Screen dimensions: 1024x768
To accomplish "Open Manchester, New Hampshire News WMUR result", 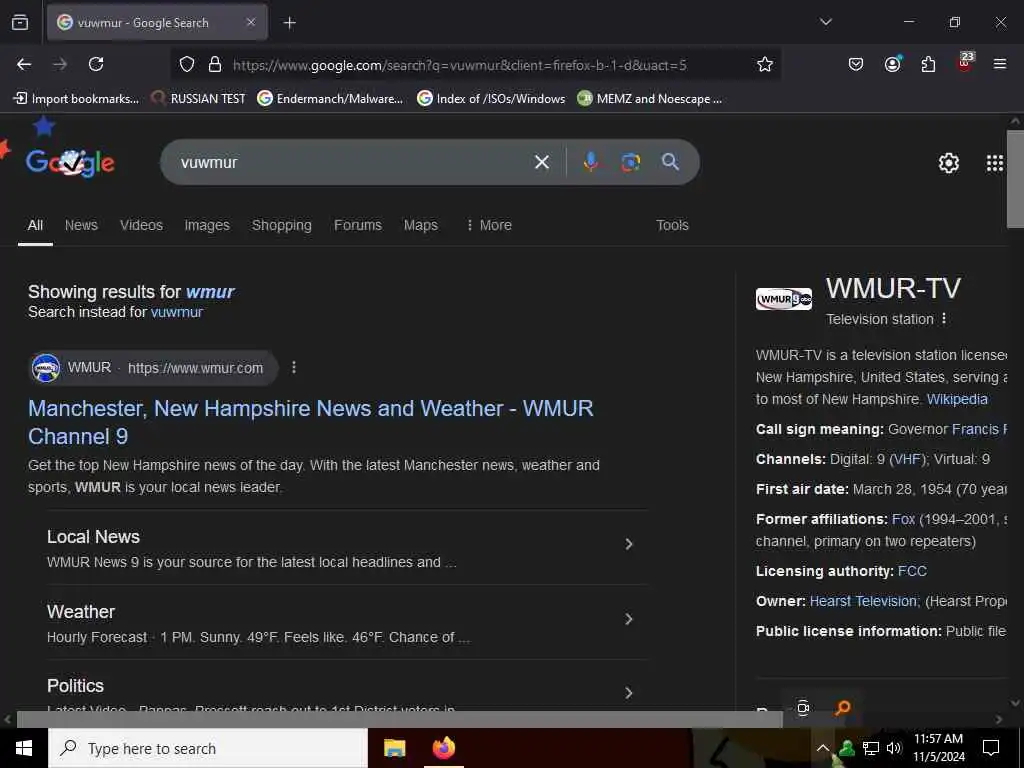I will [x=311, y=422].
